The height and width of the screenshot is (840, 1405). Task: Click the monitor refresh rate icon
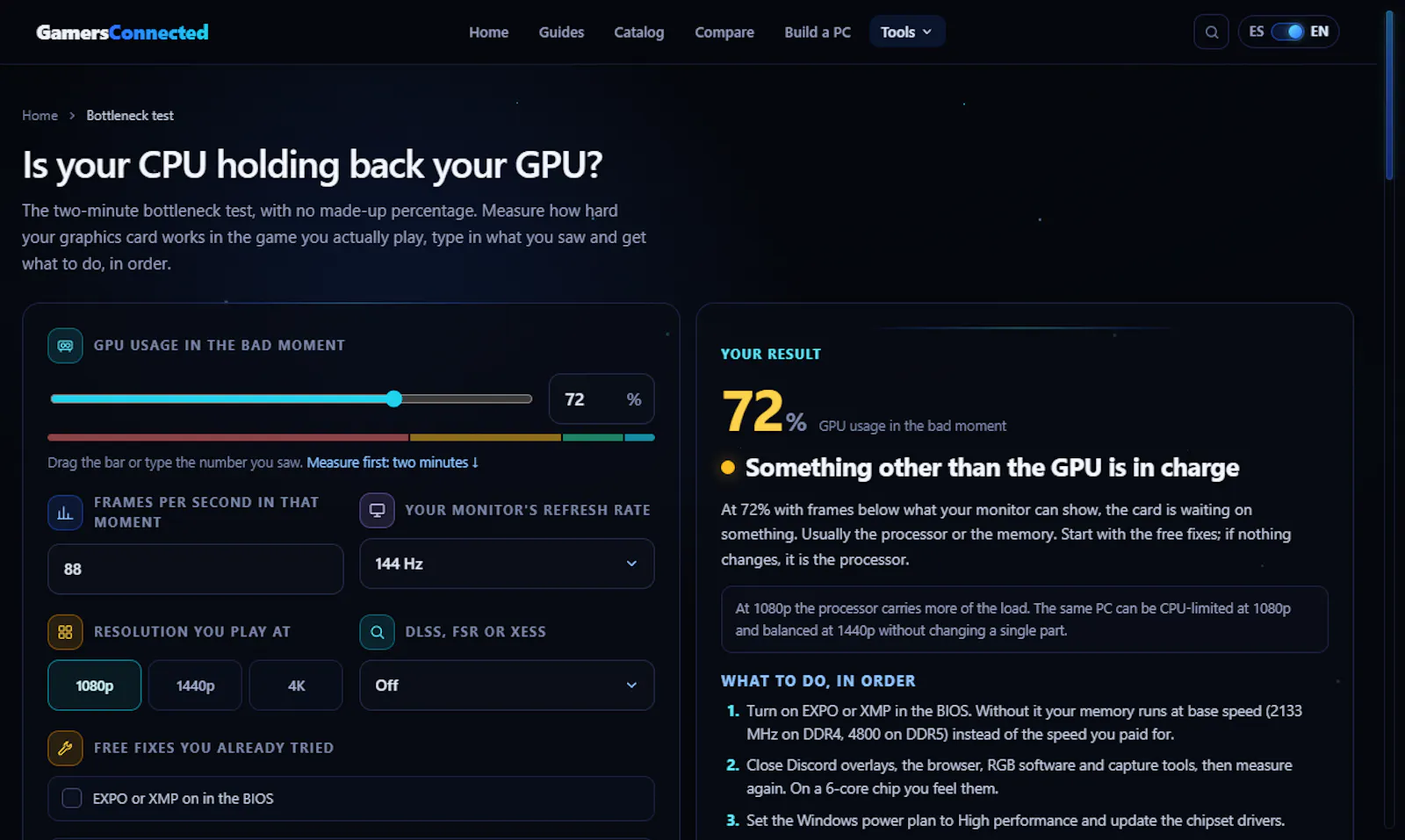tap(377, 511)
